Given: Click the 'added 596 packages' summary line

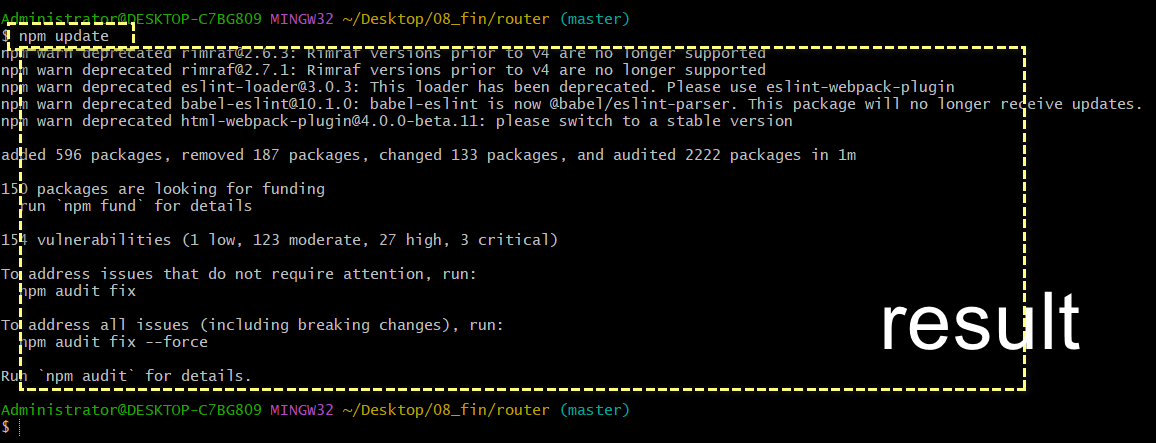Looking at the screenshot, I should point(428,155).
